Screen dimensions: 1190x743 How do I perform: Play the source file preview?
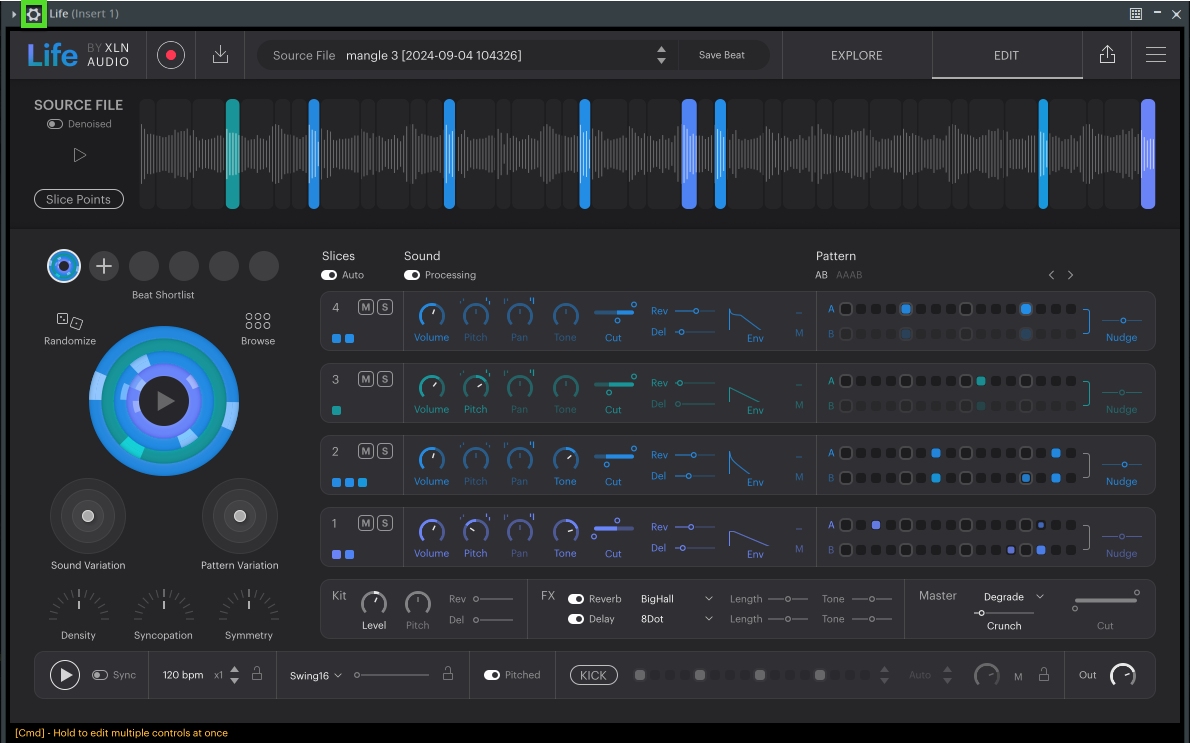coord(79,155)
